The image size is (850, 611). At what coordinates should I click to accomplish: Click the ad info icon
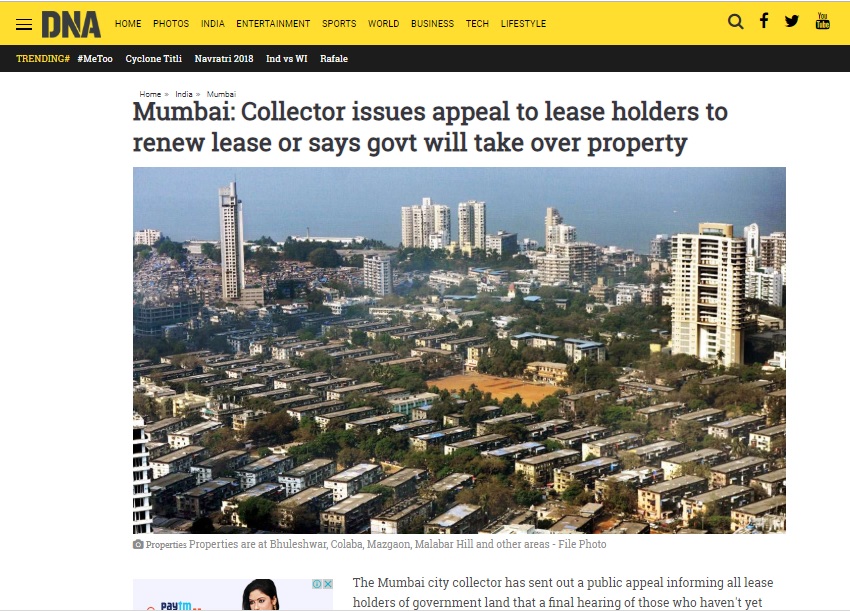pos(317,584)
